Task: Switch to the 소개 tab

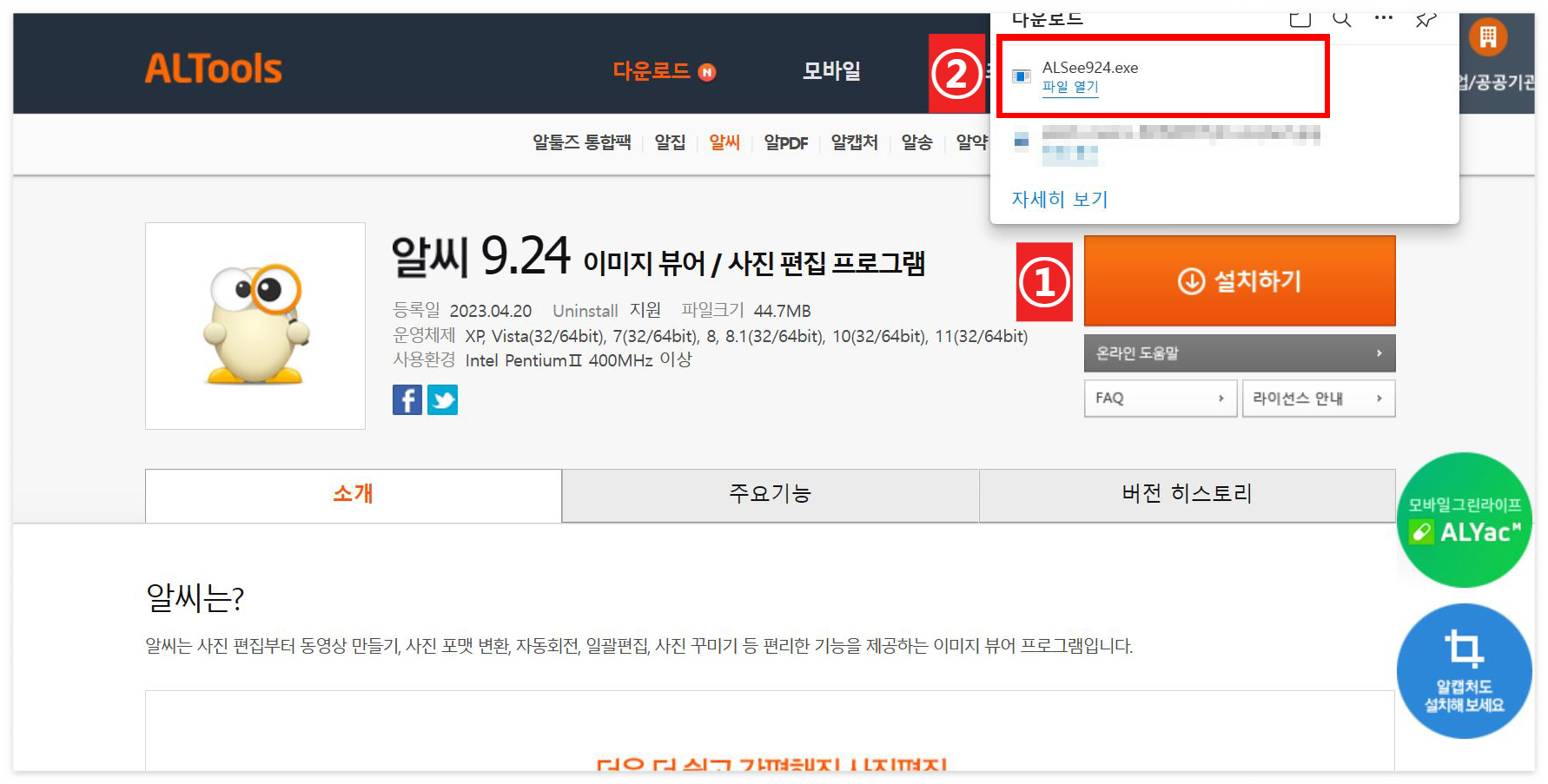Action: click(x=354, y=495)
